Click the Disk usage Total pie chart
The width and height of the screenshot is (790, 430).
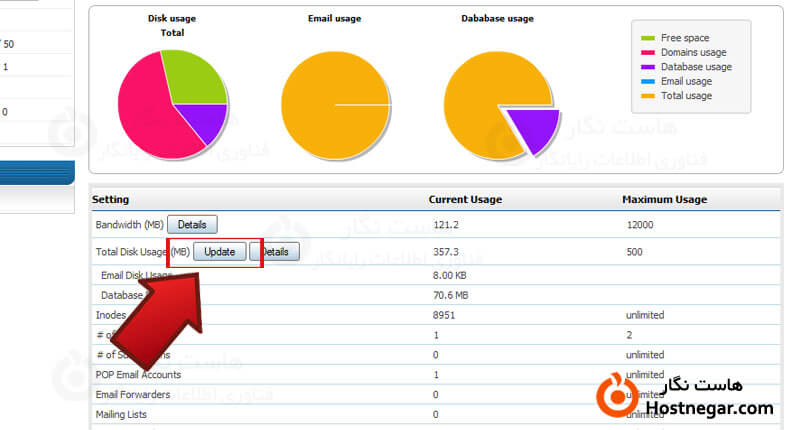171,104
